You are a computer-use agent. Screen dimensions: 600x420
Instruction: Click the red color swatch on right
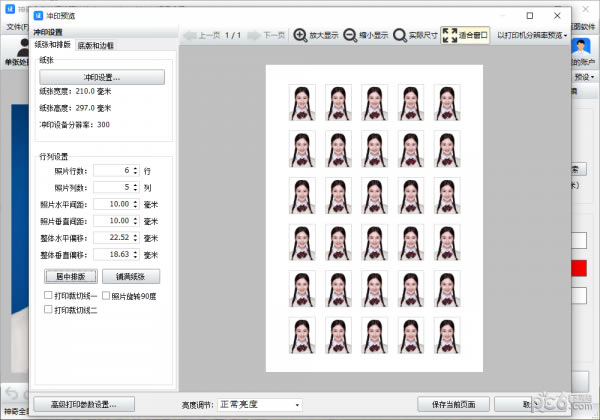580,268
